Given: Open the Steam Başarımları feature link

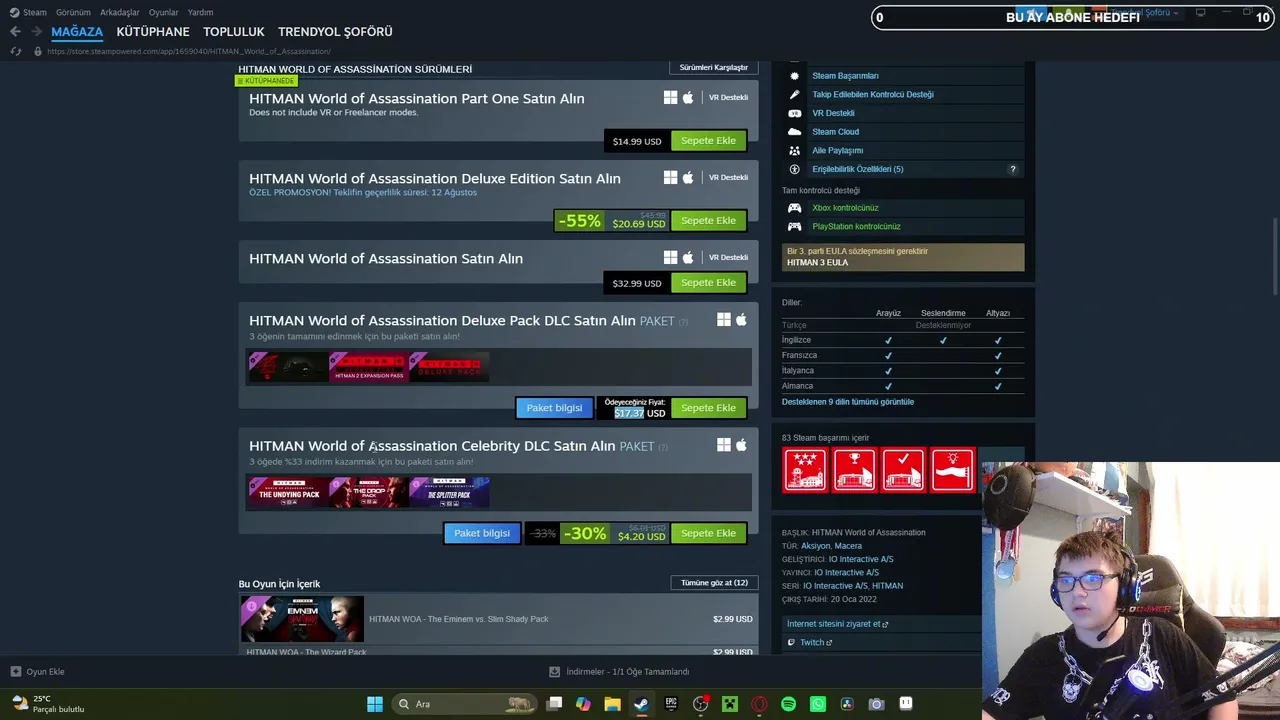Looking at the screenshot, I should click(845, 76).
